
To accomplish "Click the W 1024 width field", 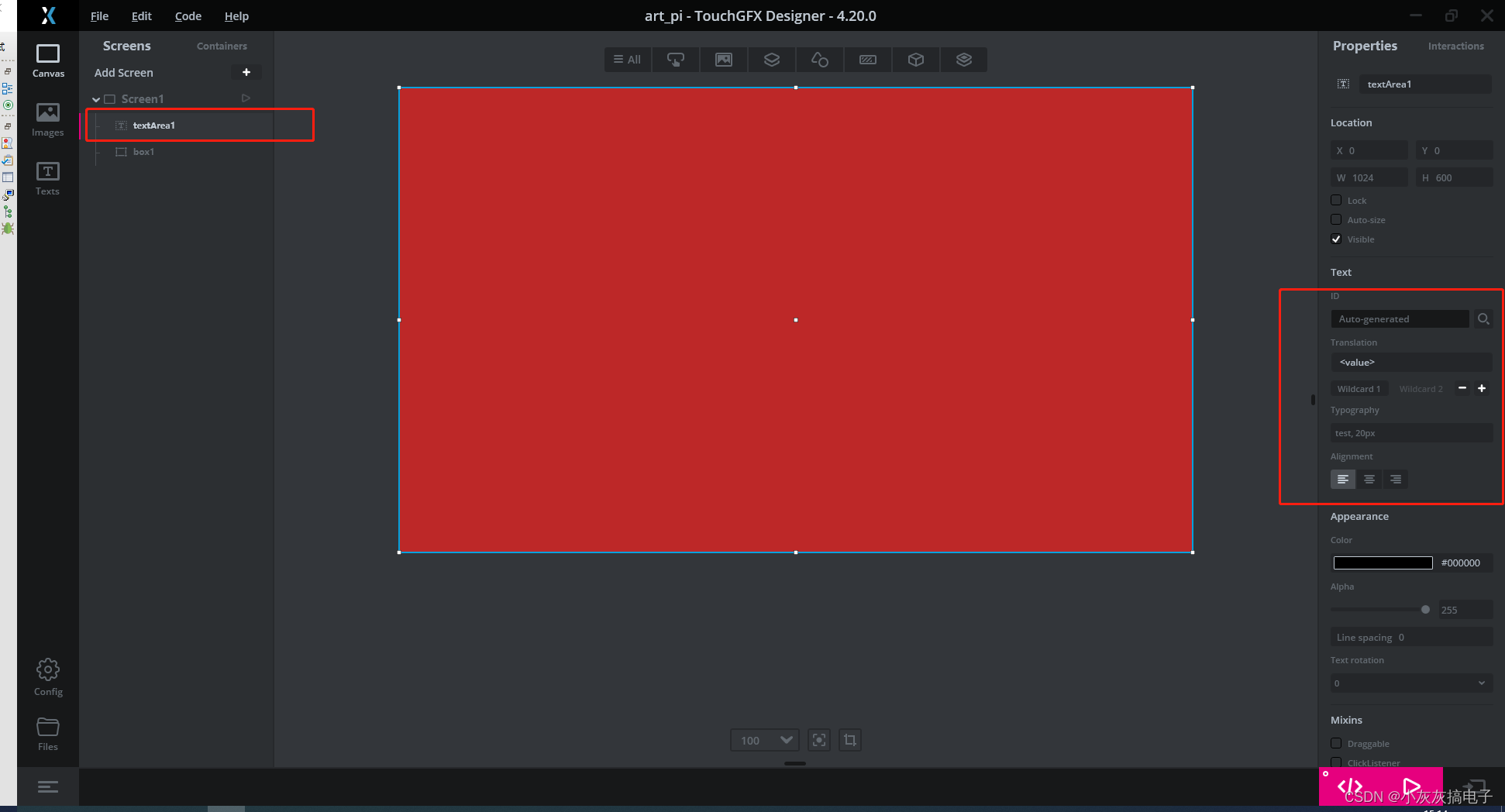I will (x=1369, y=177).
